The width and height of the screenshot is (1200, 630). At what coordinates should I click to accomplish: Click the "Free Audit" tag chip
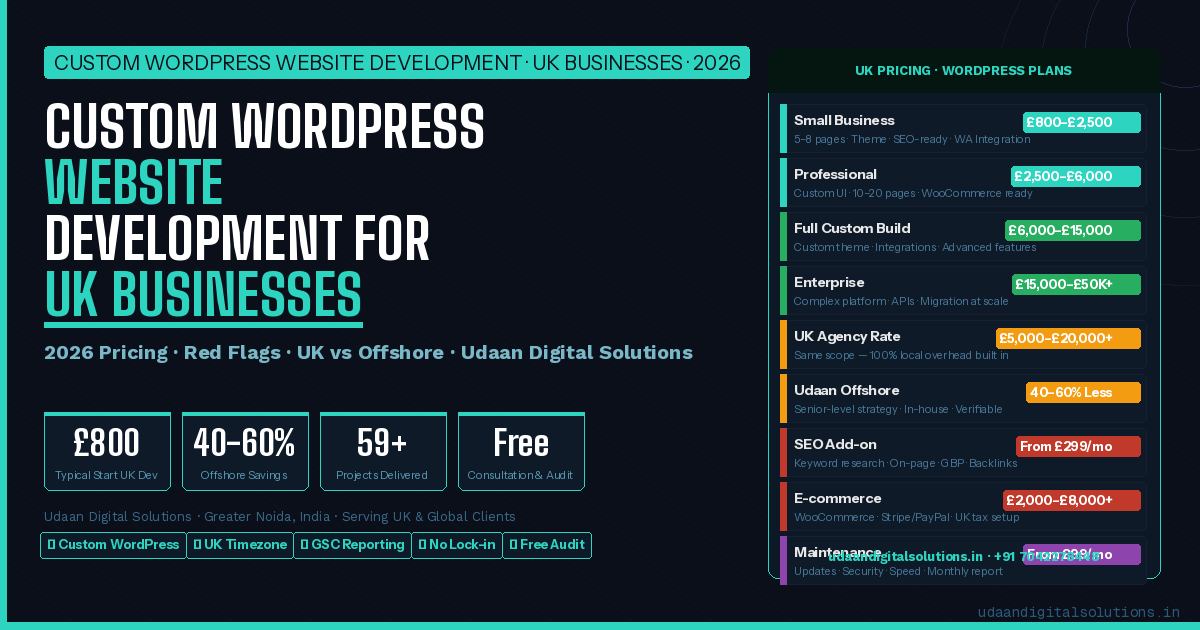click(547, 545)
